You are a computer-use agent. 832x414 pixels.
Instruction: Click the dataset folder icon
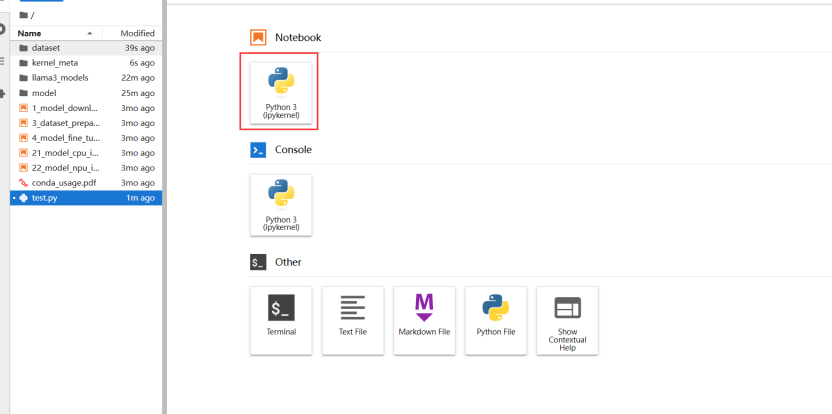coord(23,48)
